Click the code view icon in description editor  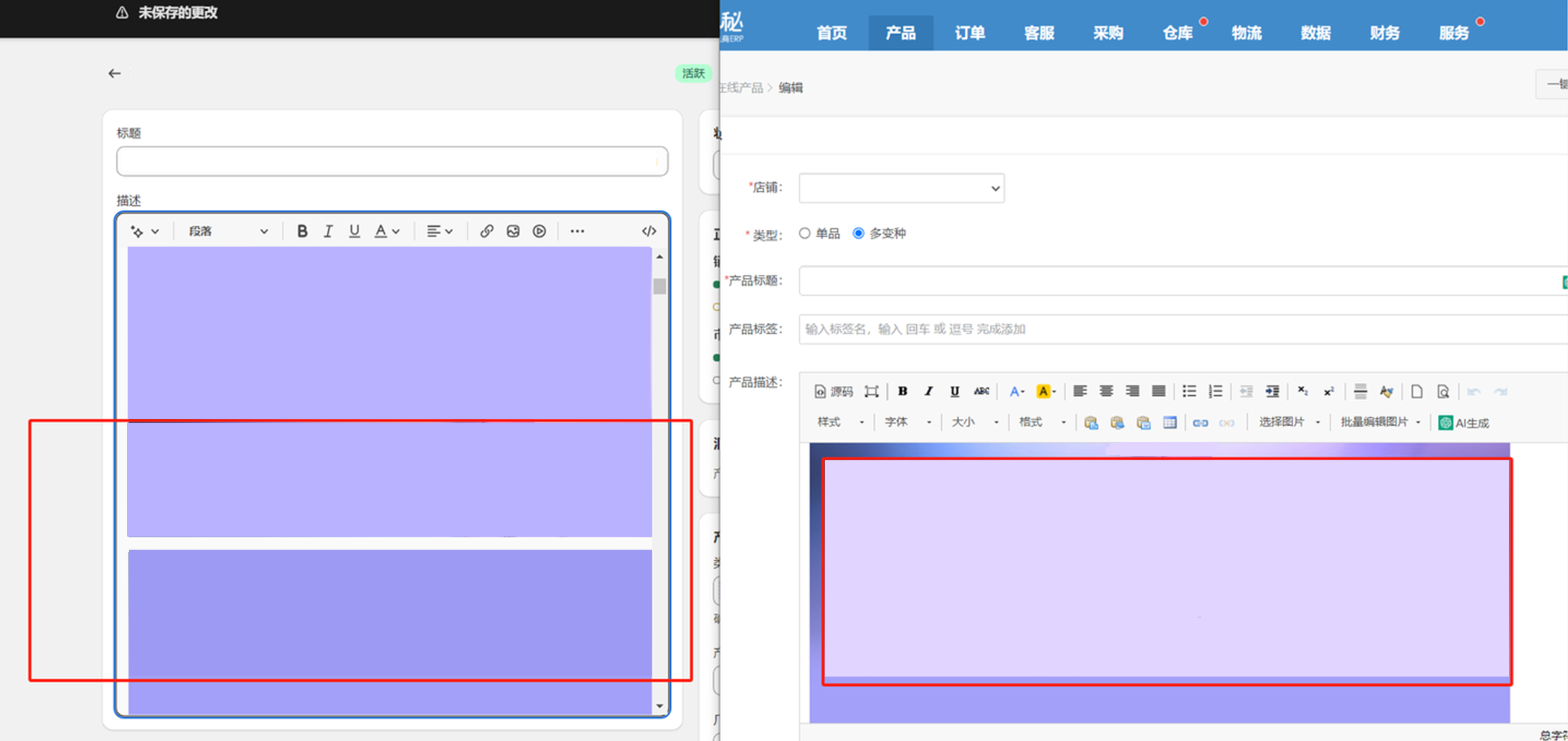coord(649,231)
